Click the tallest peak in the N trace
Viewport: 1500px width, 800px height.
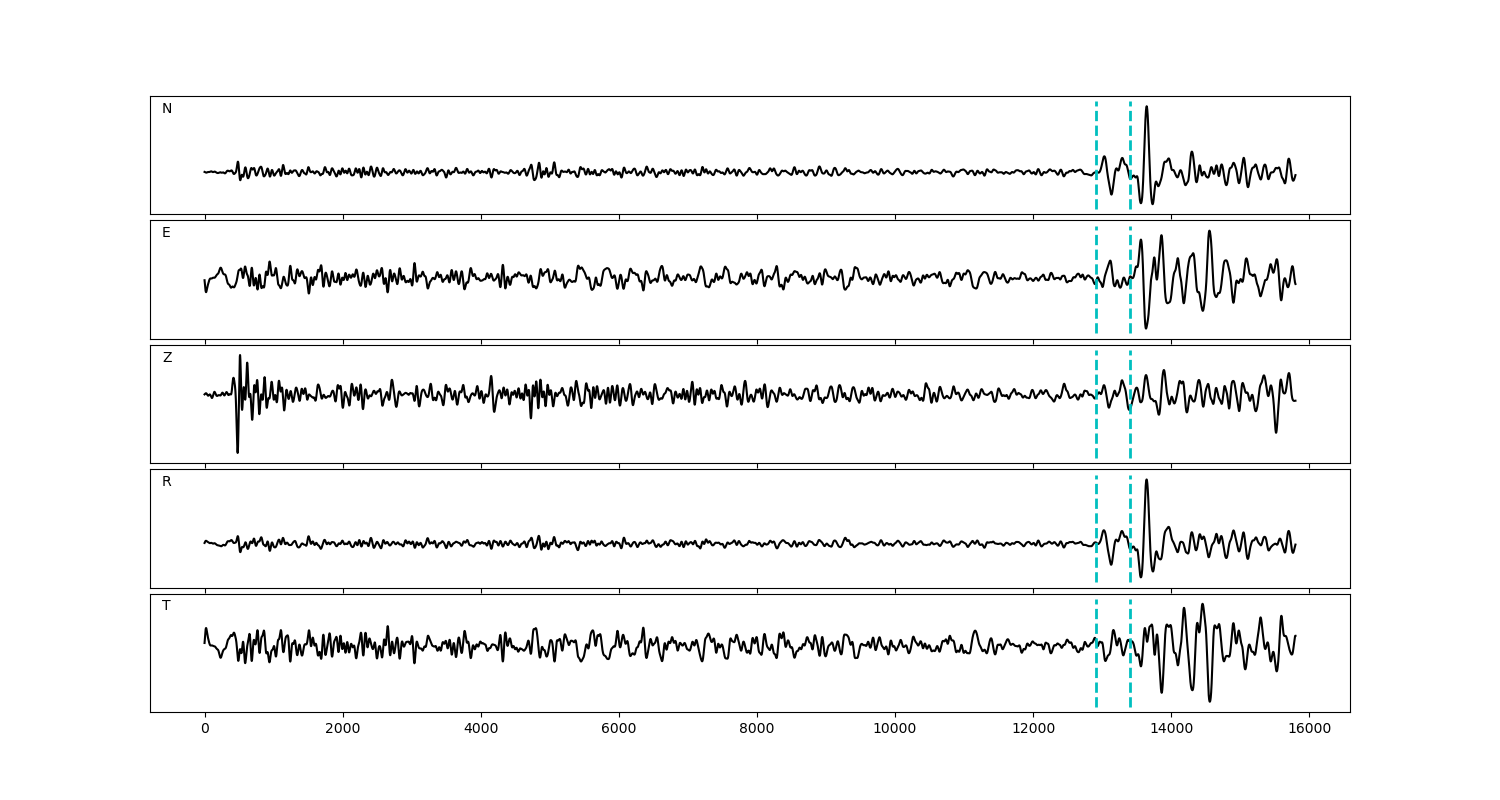tap(1146, 108)
